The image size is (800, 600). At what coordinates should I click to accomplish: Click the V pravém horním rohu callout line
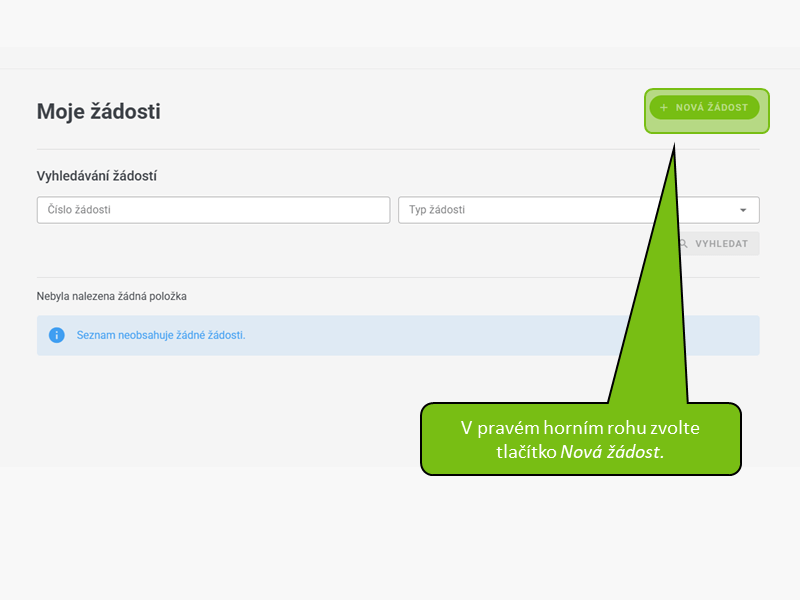tap(580, 428)
